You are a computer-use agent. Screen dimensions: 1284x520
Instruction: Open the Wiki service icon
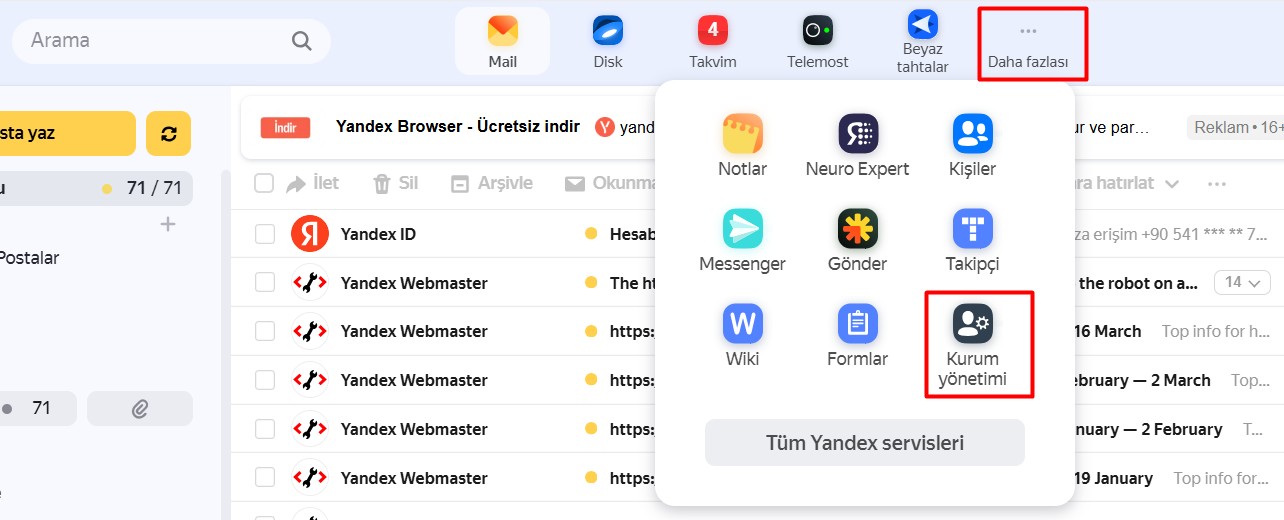(742, 325)
